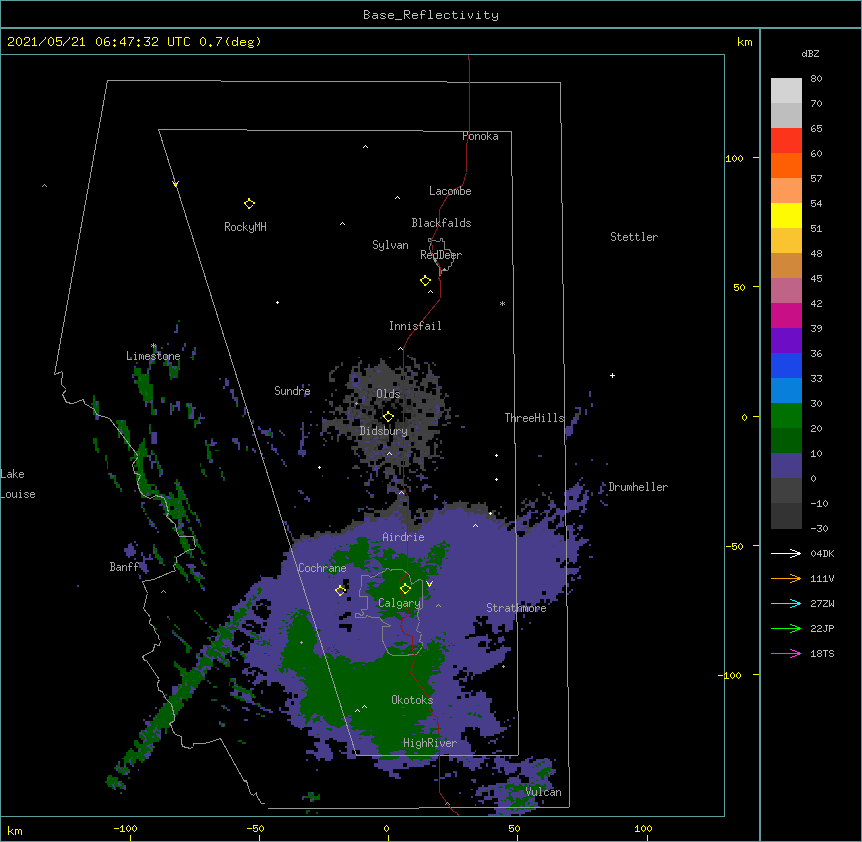Click the ThreeHills label

[x=534, y=418]
